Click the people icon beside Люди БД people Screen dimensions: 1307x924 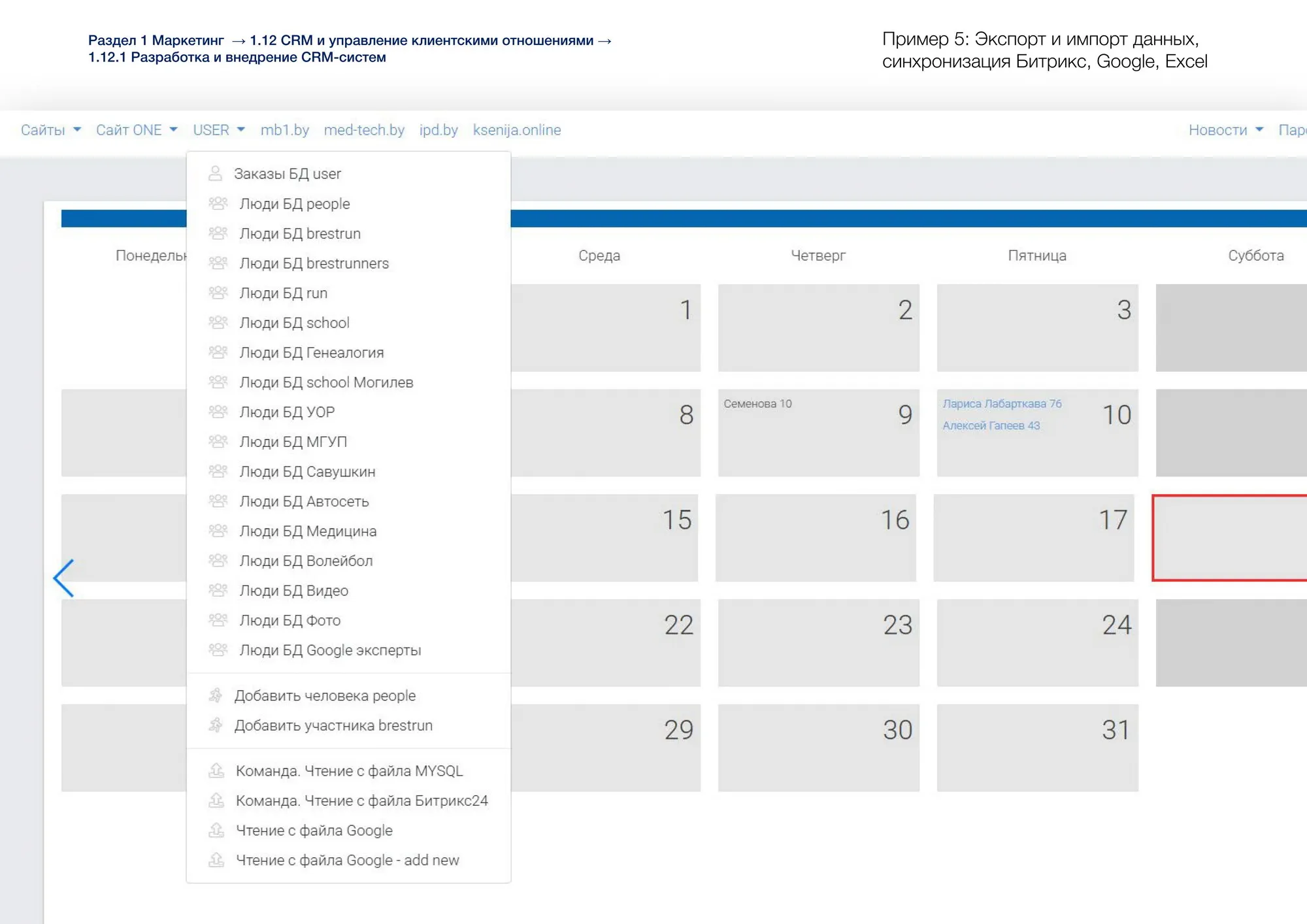(x=218, y=204)
